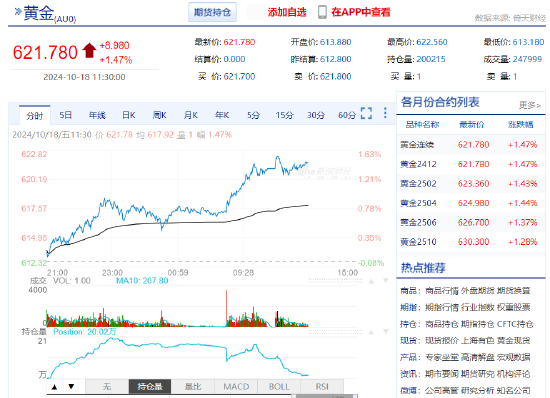Click the 公司高管 link

pos(442,390)
